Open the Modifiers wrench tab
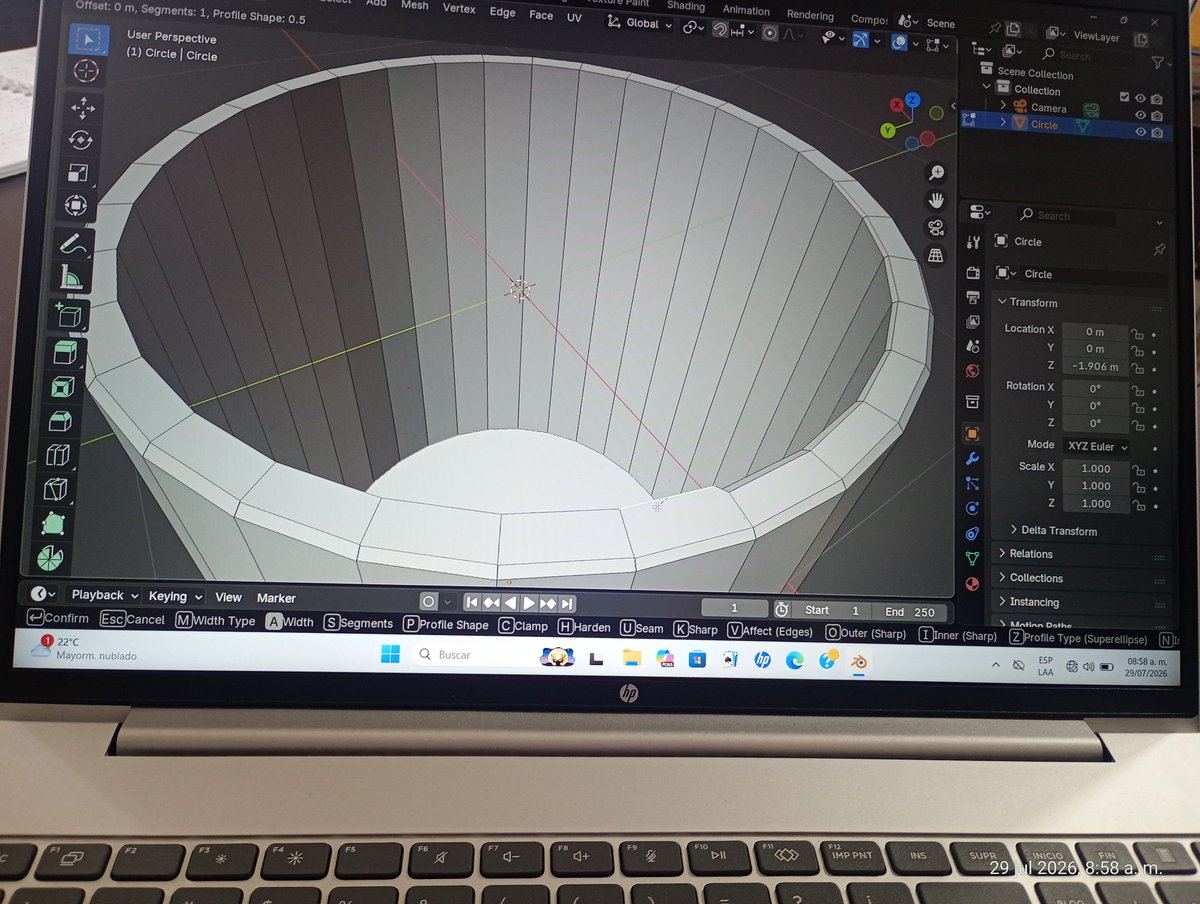Screen dimensions: 1200x904 [973, 459]
